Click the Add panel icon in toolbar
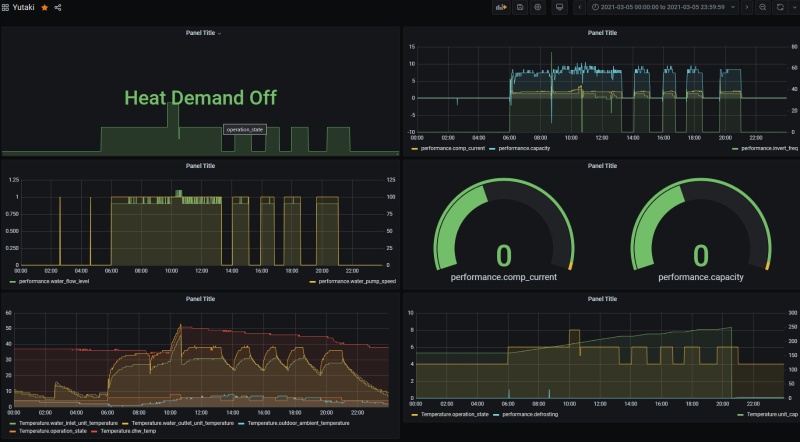The width and height of the screenshot is (800, 442). [x=501, y=7]
